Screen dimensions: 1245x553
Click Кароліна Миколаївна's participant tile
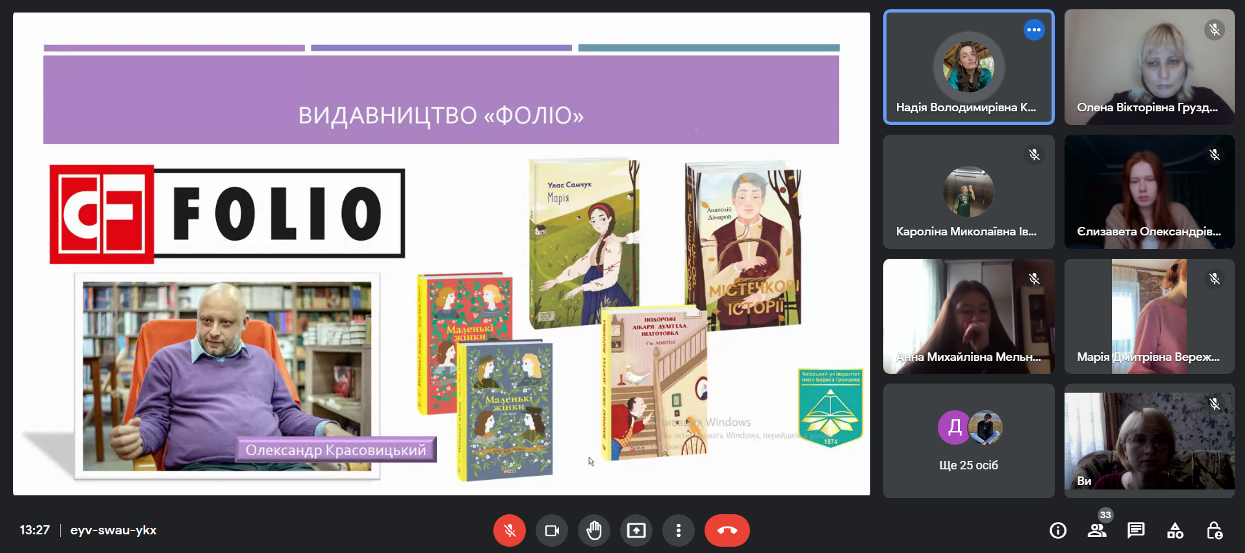coord(968,192)
